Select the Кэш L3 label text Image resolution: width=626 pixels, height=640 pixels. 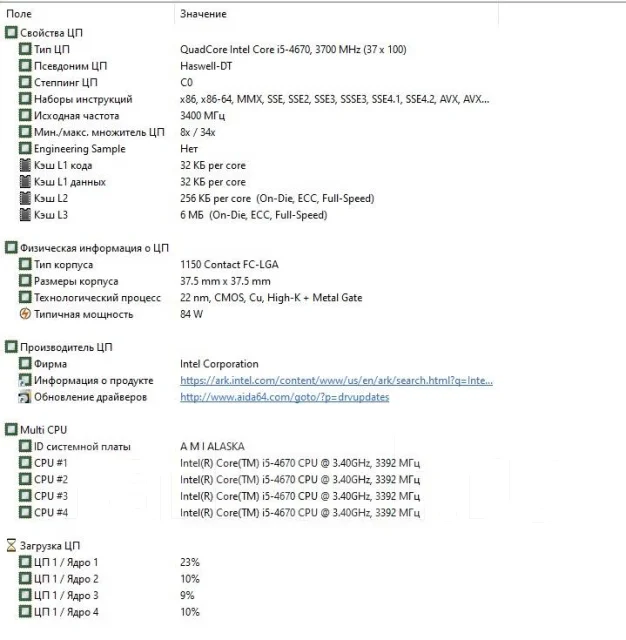click(x=51, y=215)
